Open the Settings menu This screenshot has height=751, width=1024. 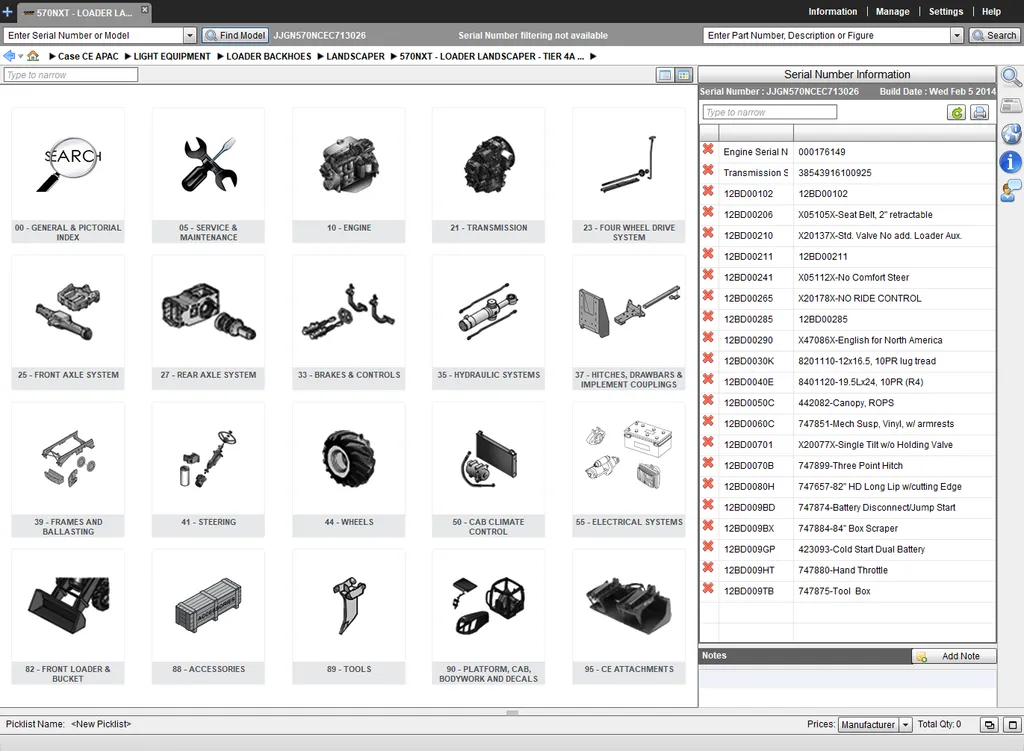(x=946, y=12)
